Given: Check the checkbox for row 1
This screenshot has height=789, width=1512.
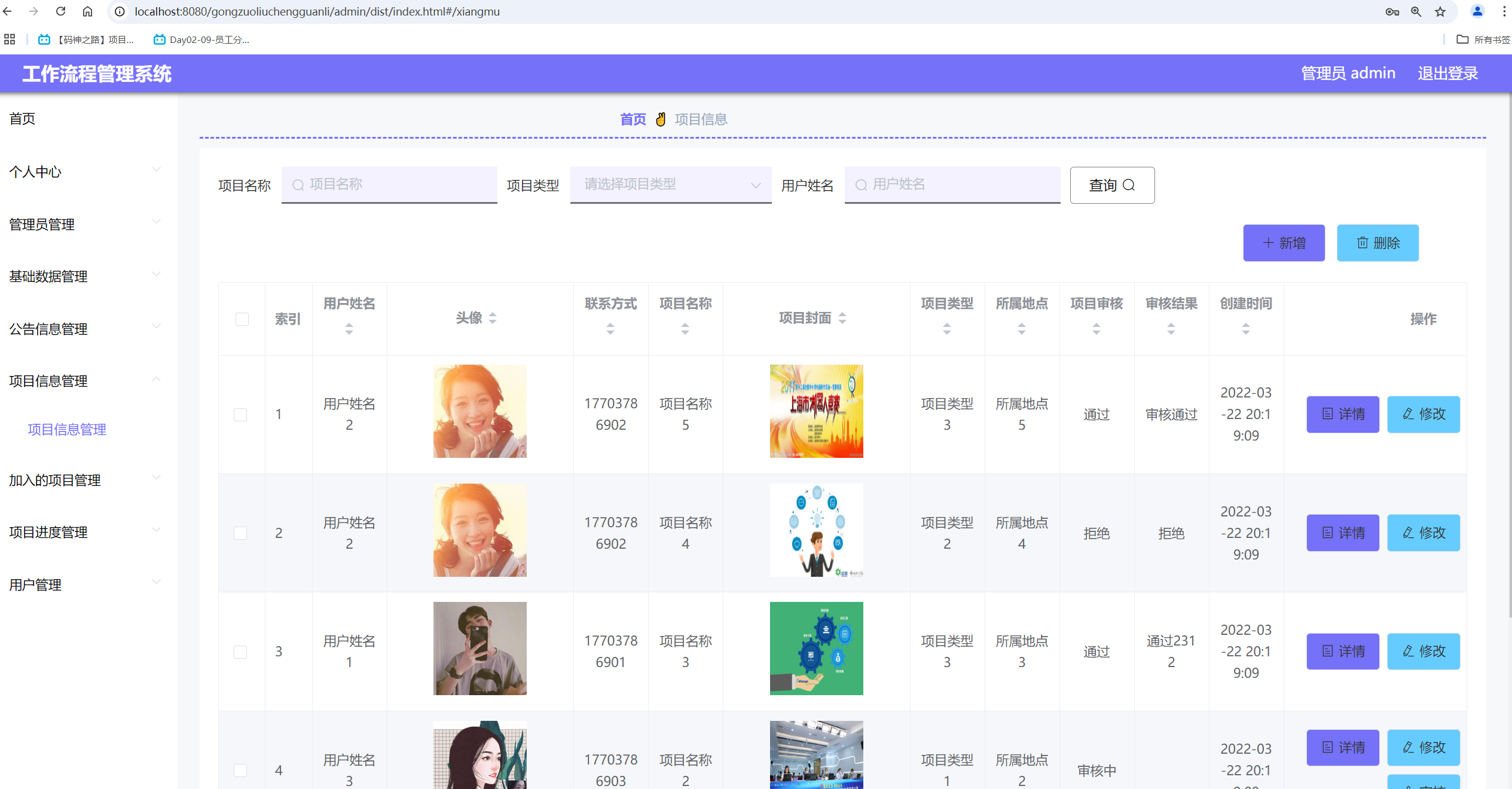Looking at the screenshot, I should (x=242, y=414).
